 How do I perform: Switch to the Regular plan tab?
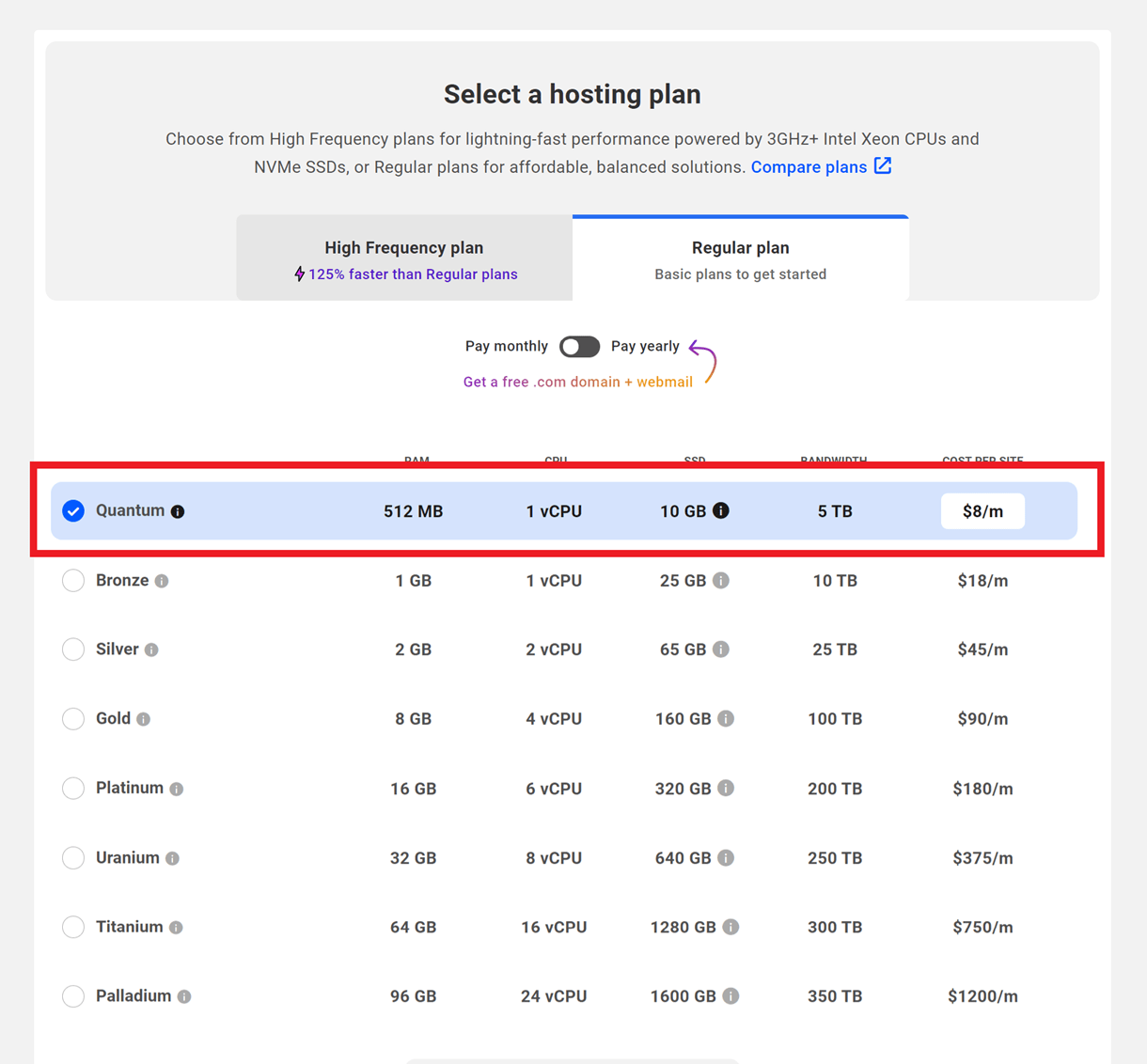741,258
